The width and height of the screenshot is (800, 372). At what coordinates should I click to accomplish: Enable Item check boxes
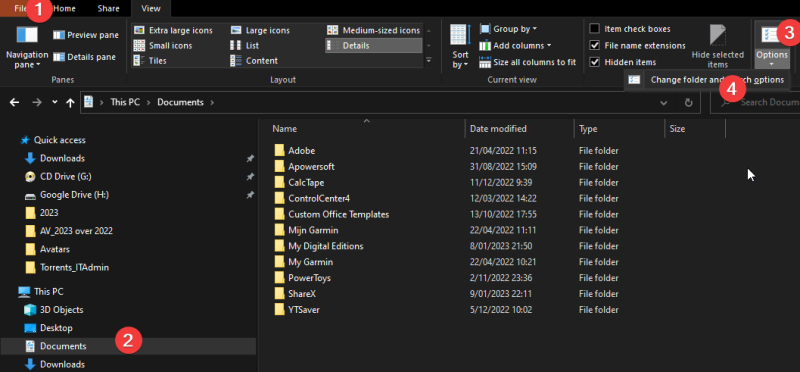coord(630,29)
